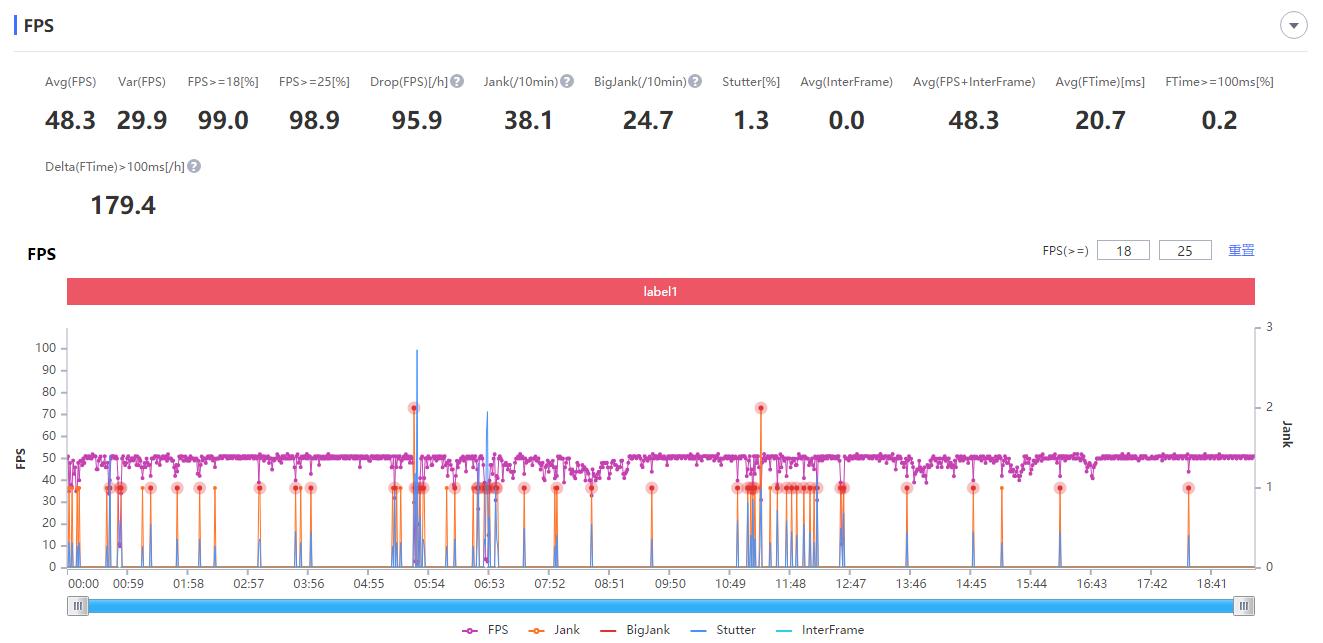The height and width of the screenshot is (643, 1323).
Task: Click the FPS threshold field showing 18
Action: click(1123, 251)
